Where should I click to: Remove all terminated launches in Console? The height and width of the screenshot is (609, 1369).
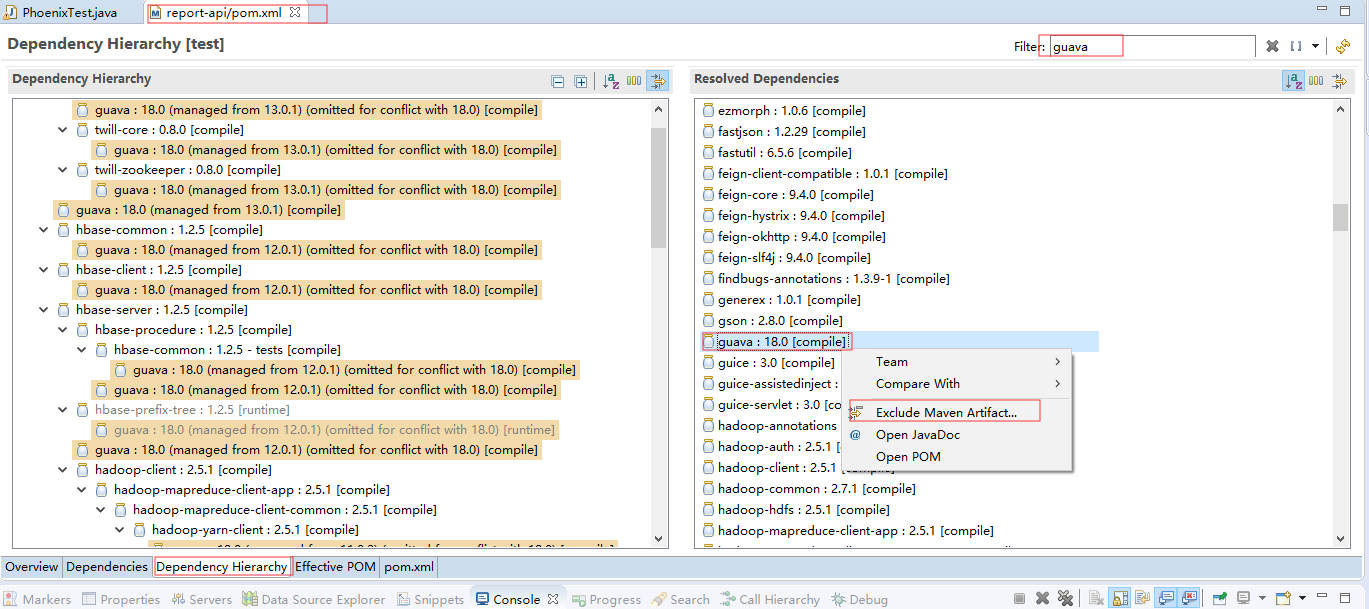coord(1064,599)
